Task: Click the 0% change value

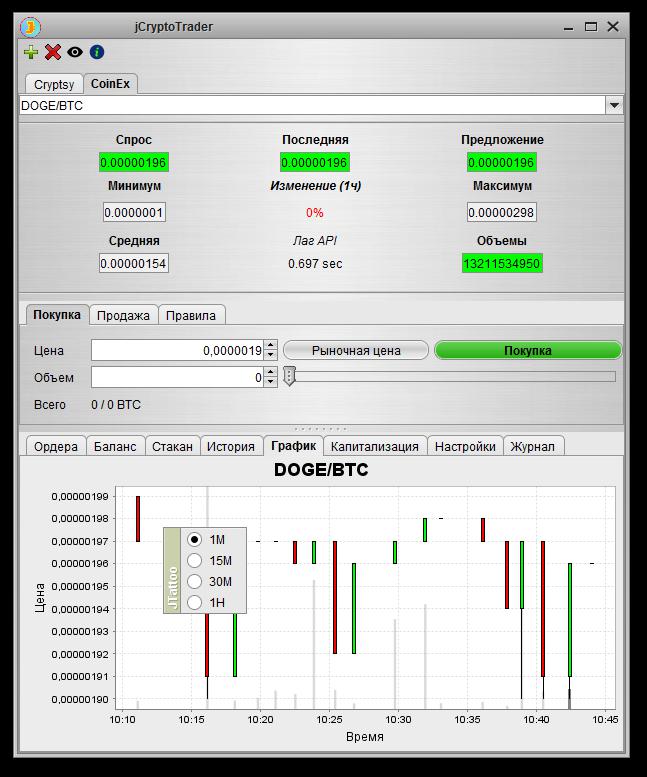Action: tap(315, 213)
